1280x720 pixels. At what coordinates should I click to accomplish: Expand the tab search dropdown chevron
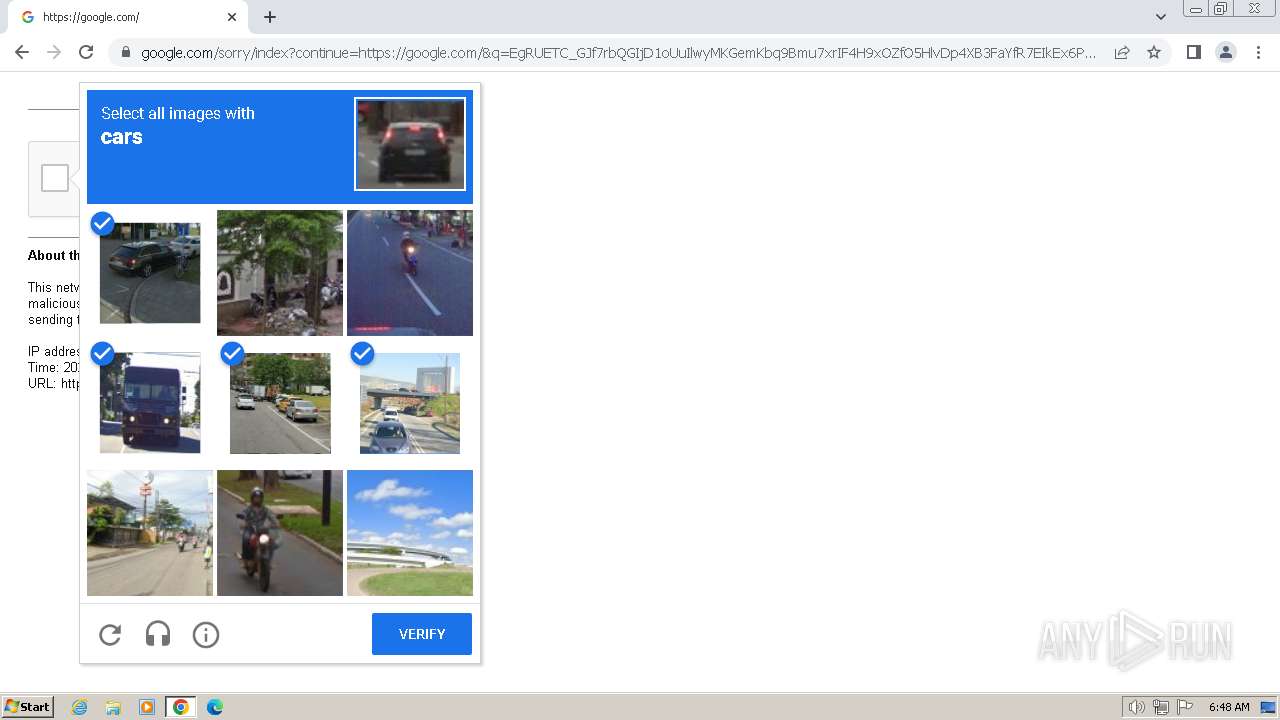(x=1161, y=17)
